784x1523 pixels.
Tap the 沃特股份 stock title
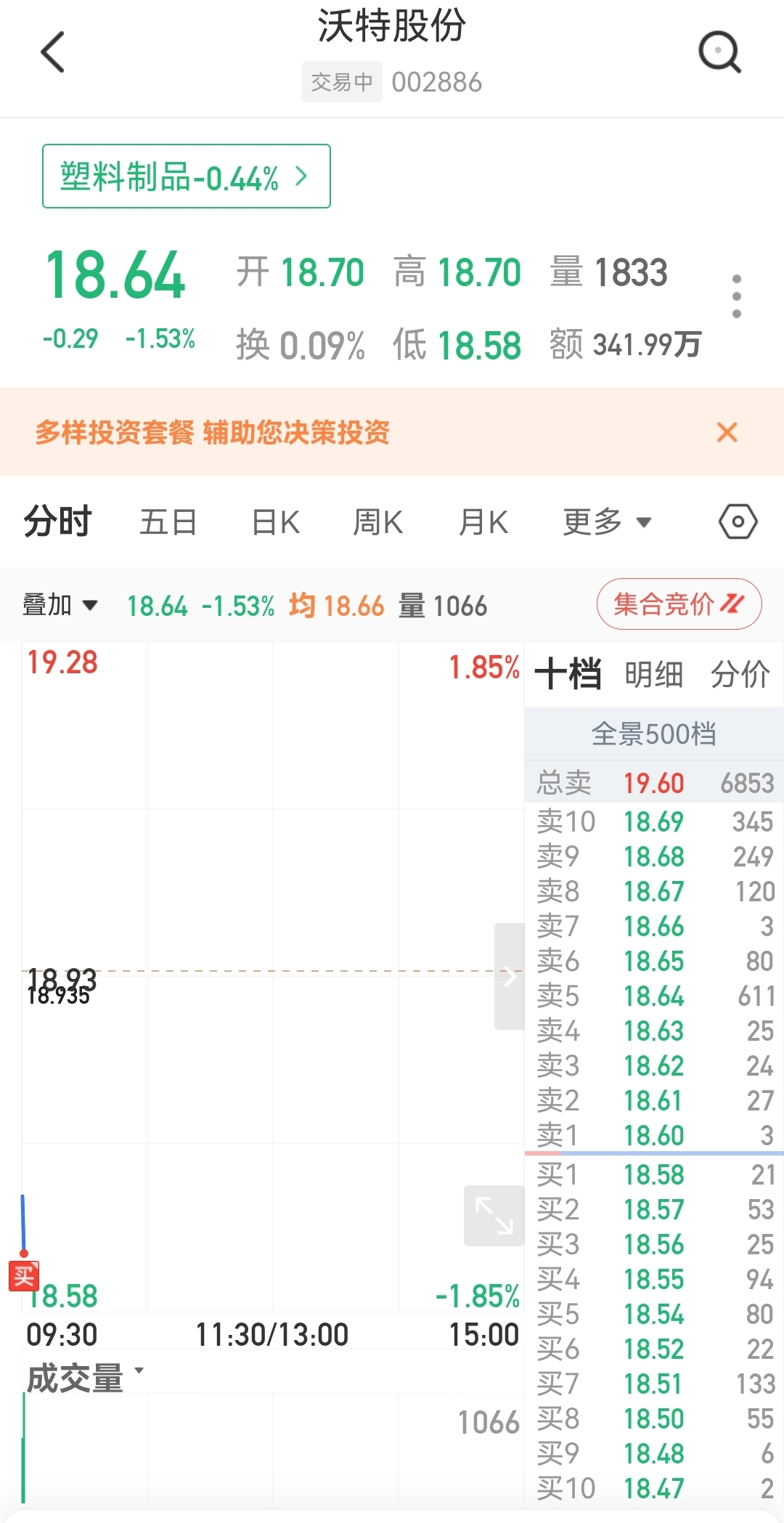tap(392, 27)
